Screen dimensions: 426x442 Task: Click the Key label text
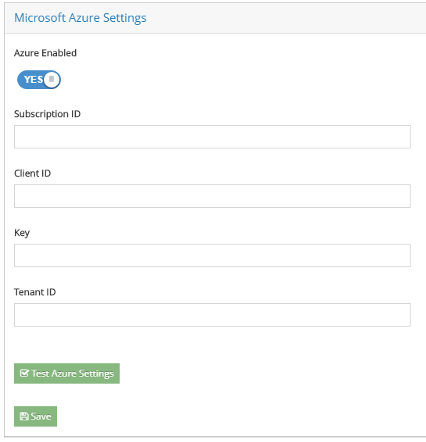22,233
